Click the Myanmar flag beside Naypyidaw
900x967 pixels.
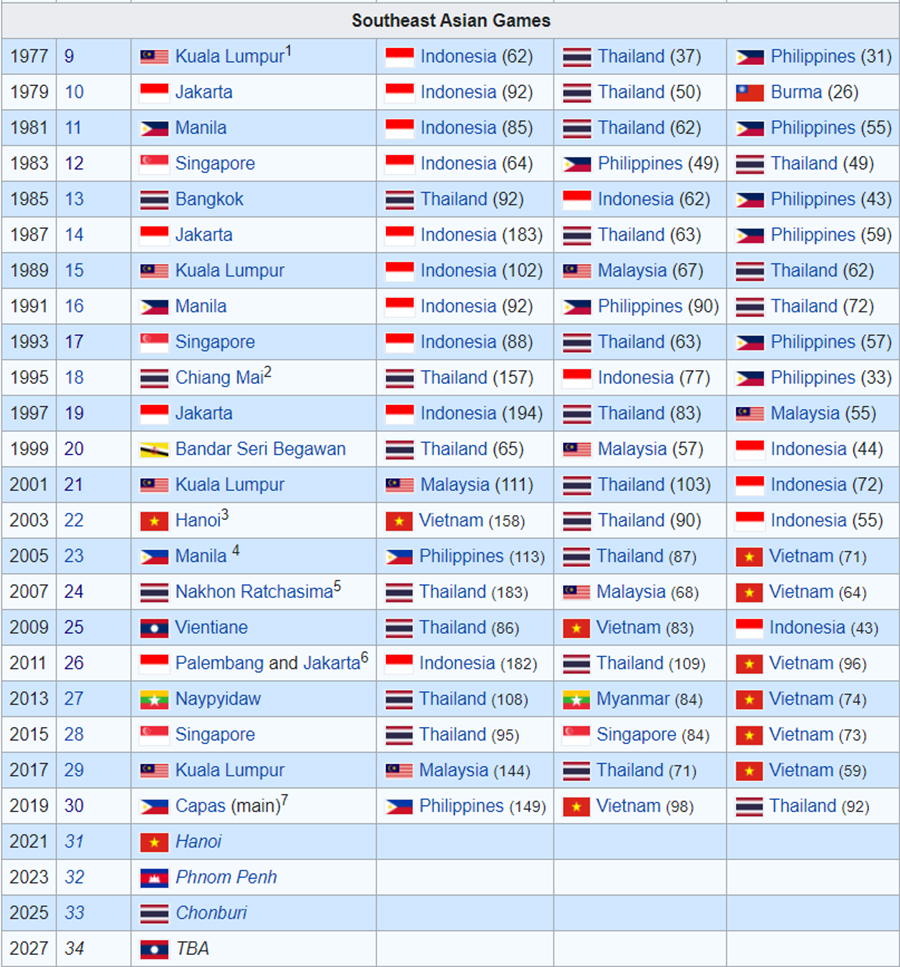point(154,700)
